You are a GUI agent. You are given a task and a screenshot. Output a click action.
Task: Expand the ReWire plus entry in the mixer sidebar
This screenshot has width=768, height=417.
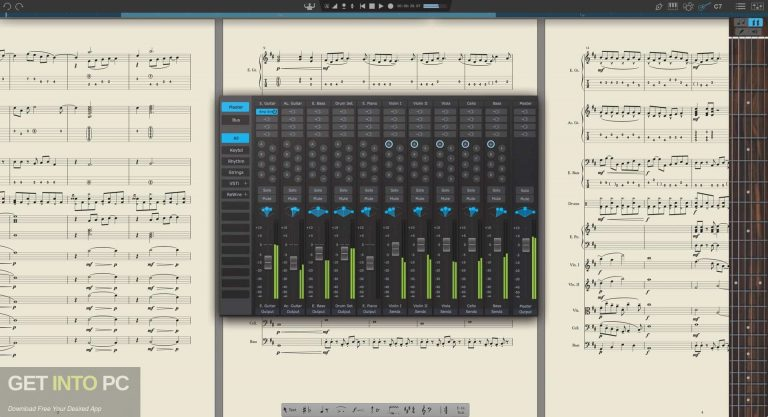tap(236, 195)
